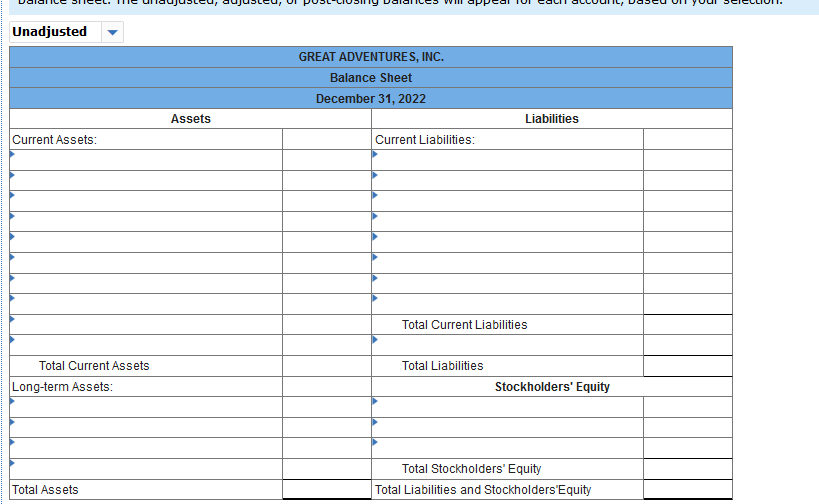The height and width of the screenshot is (504, 819).
Task: Select first account row under Stockholders' Equity
Action: (x=508, y=407)
